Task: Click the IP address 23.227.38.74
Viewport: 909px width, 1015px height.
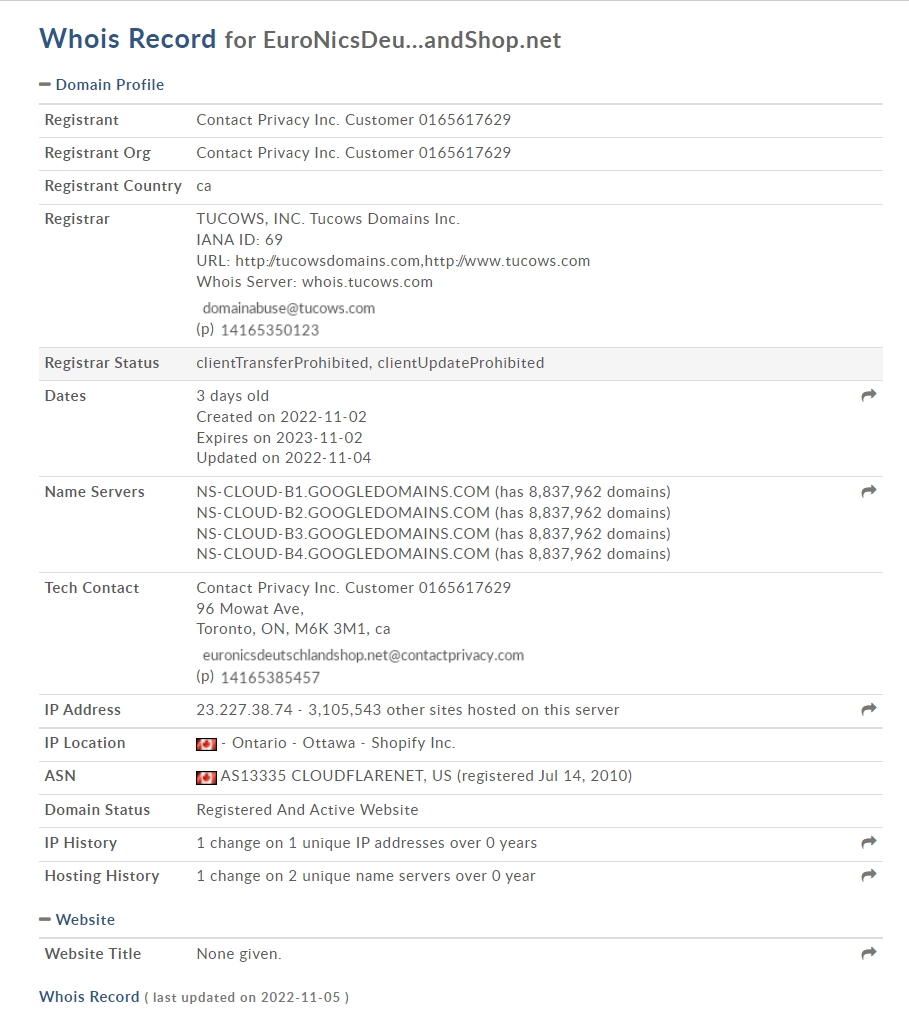Action: click(245, 710)
